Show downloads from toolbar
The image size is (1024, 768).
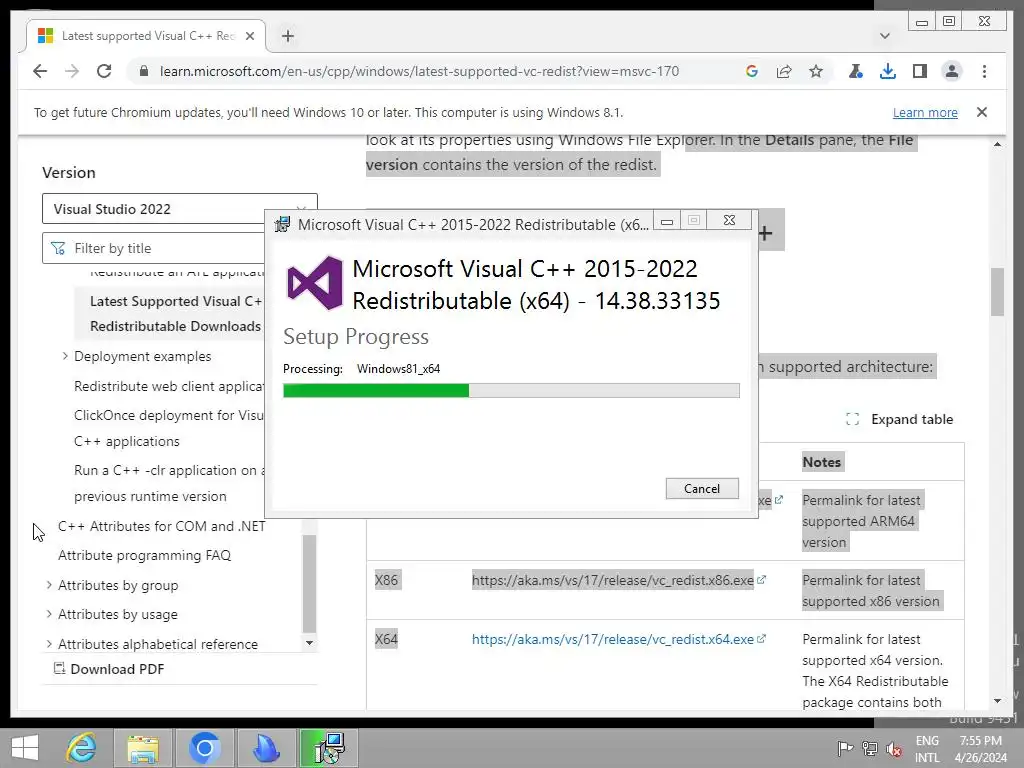click(888, 71)
